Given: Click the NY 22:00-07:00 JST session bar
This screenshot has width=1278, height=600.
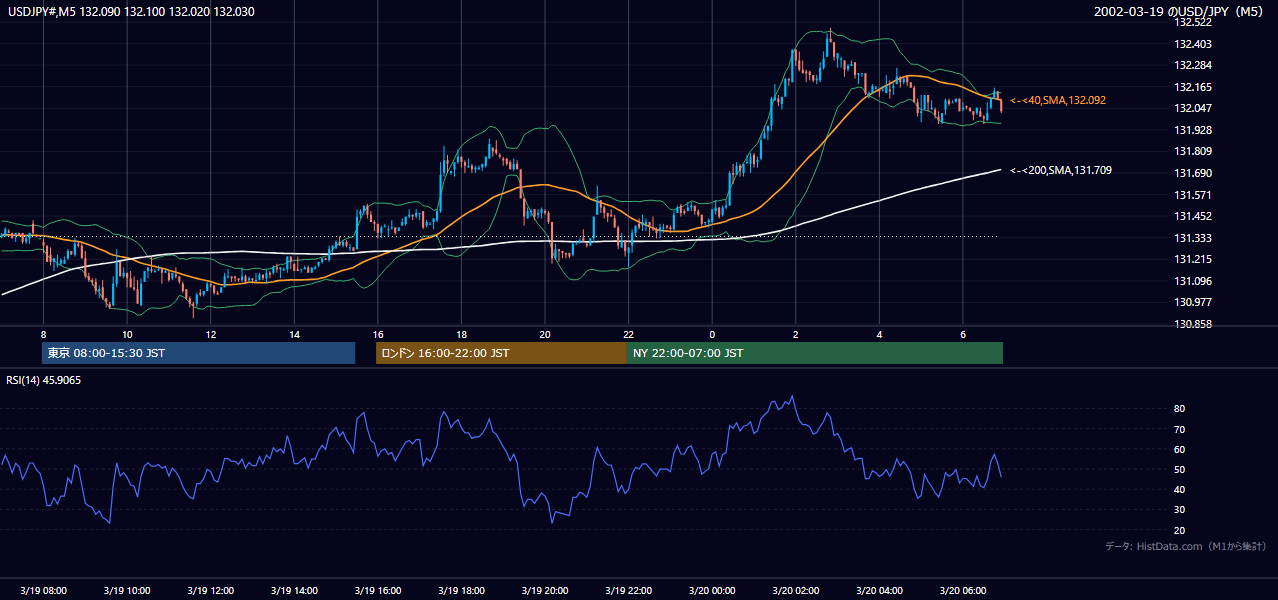Looking at the screenshot, I should (x=815, y=353).
